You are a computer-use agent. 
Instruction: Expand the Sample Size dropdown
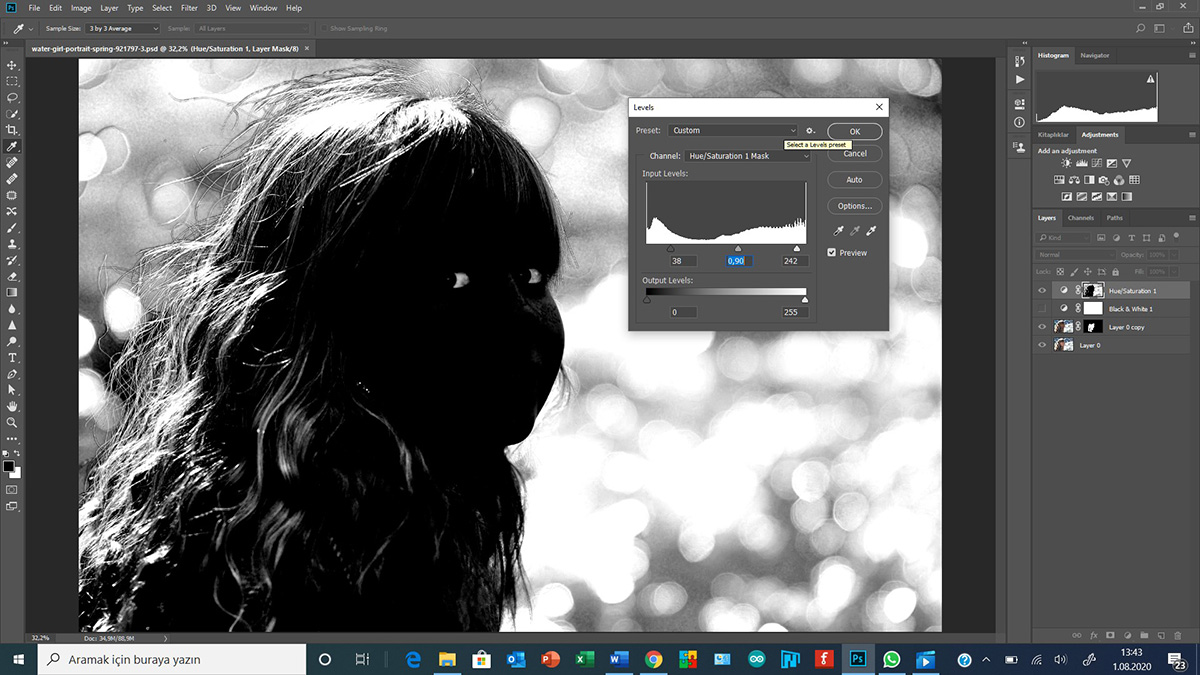(x=123, y=29)
